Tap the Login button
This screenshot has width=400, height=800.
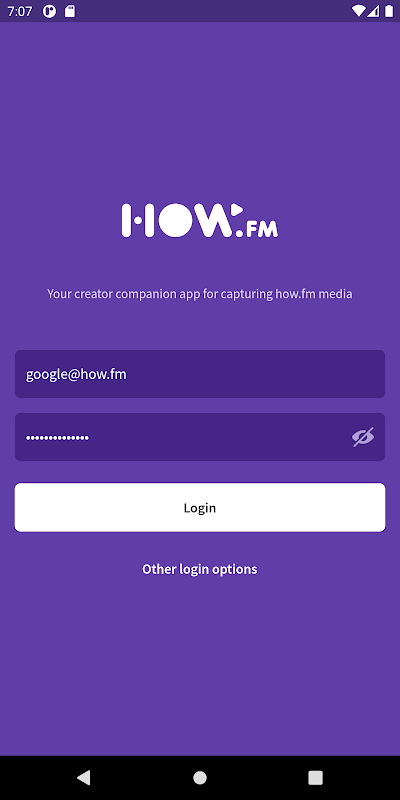pyautogui.click(x=200, y=508)
